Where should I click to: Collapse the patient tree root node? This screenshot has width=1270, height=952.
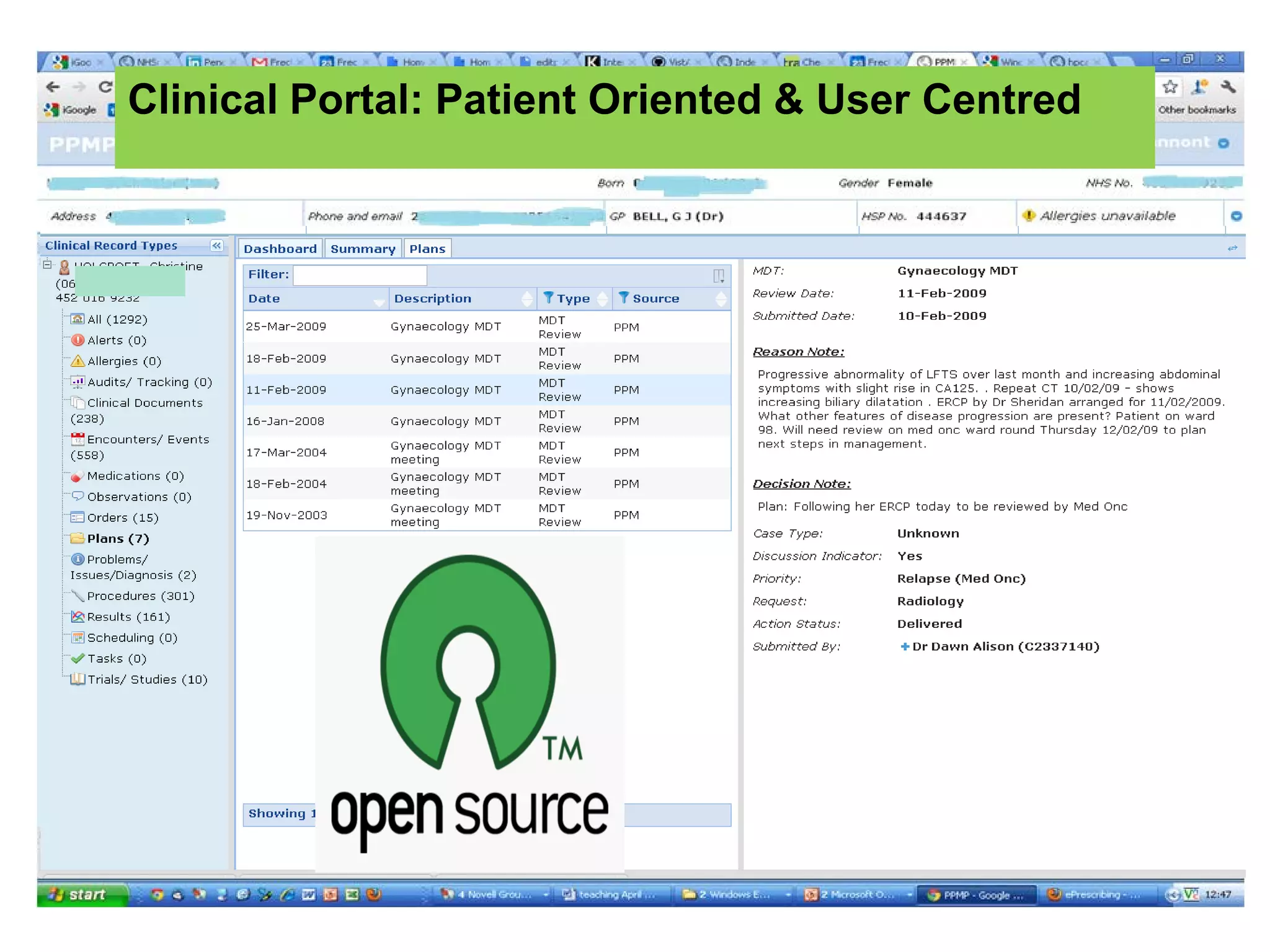pos(47,265)
